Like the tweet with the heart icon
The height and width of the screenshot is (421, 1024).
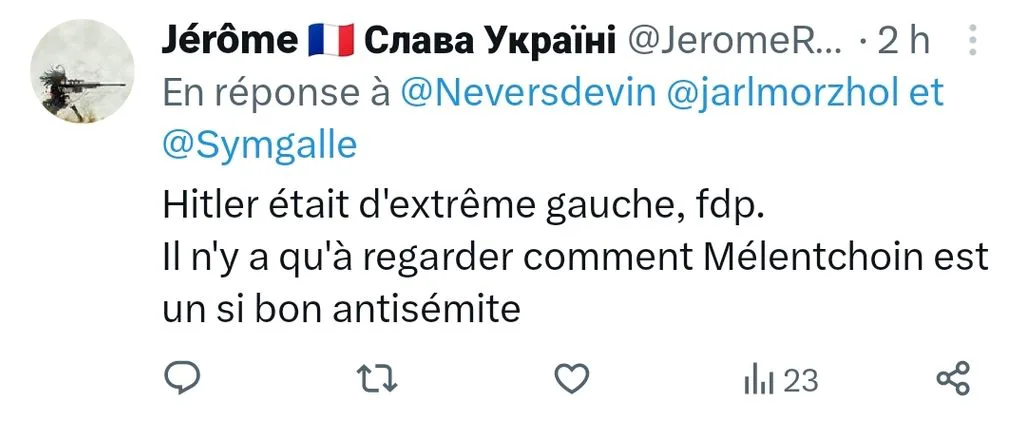pyautogui.click(x=571, y=379)
